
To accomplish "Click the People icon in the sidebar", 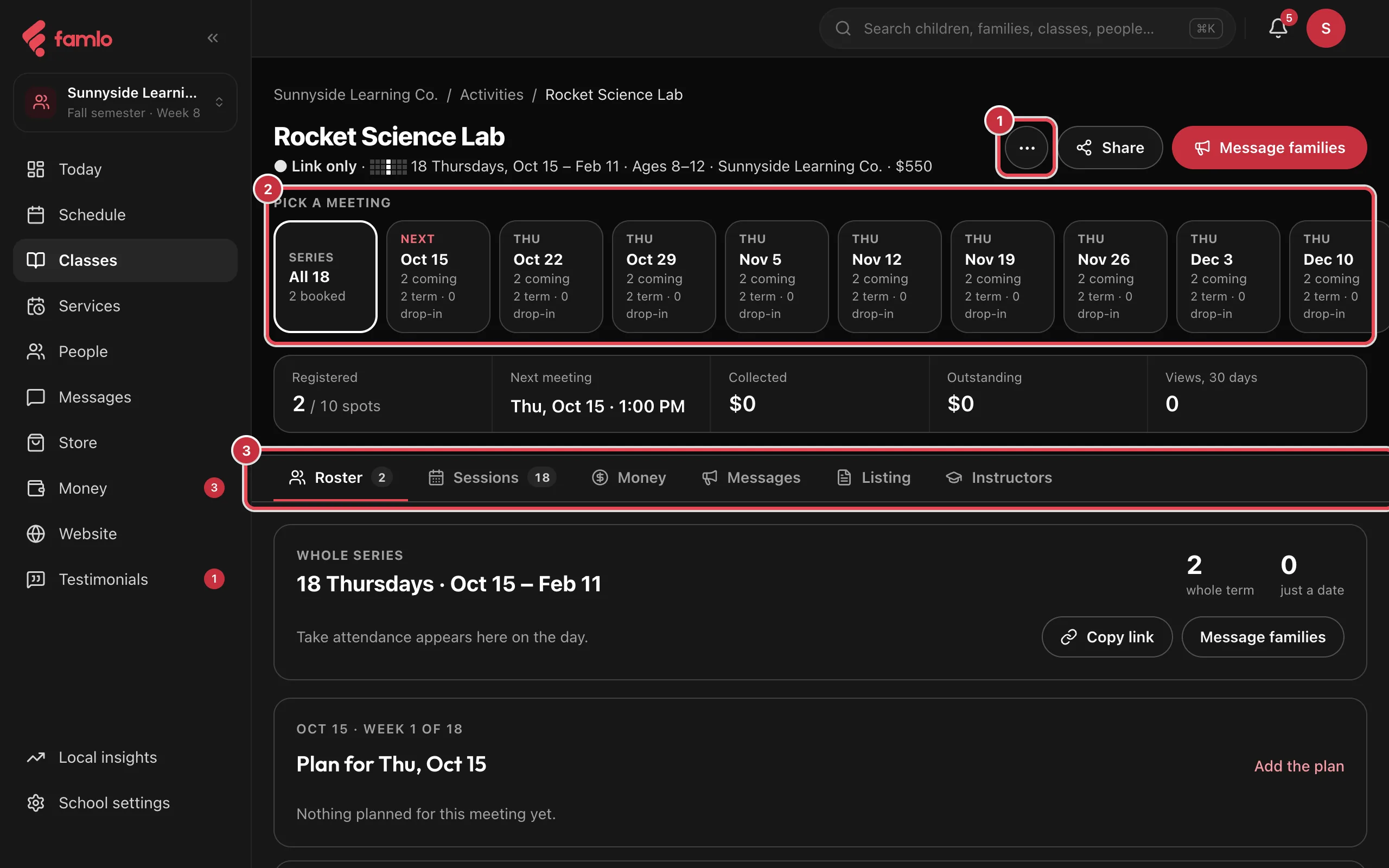I will click(x=36, y=352).
